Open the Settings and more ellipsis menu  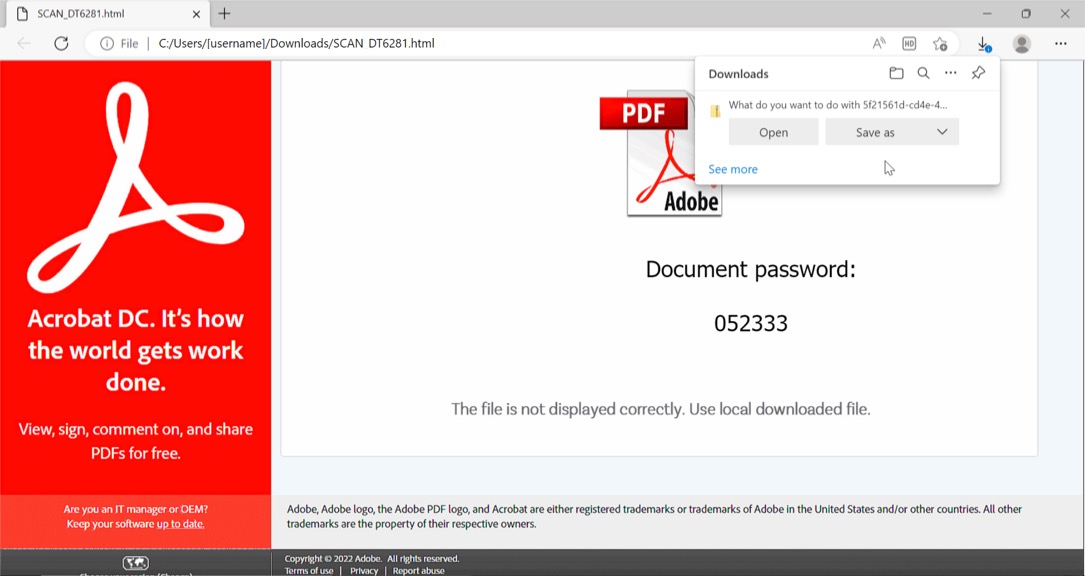[x=1061, y=44]
